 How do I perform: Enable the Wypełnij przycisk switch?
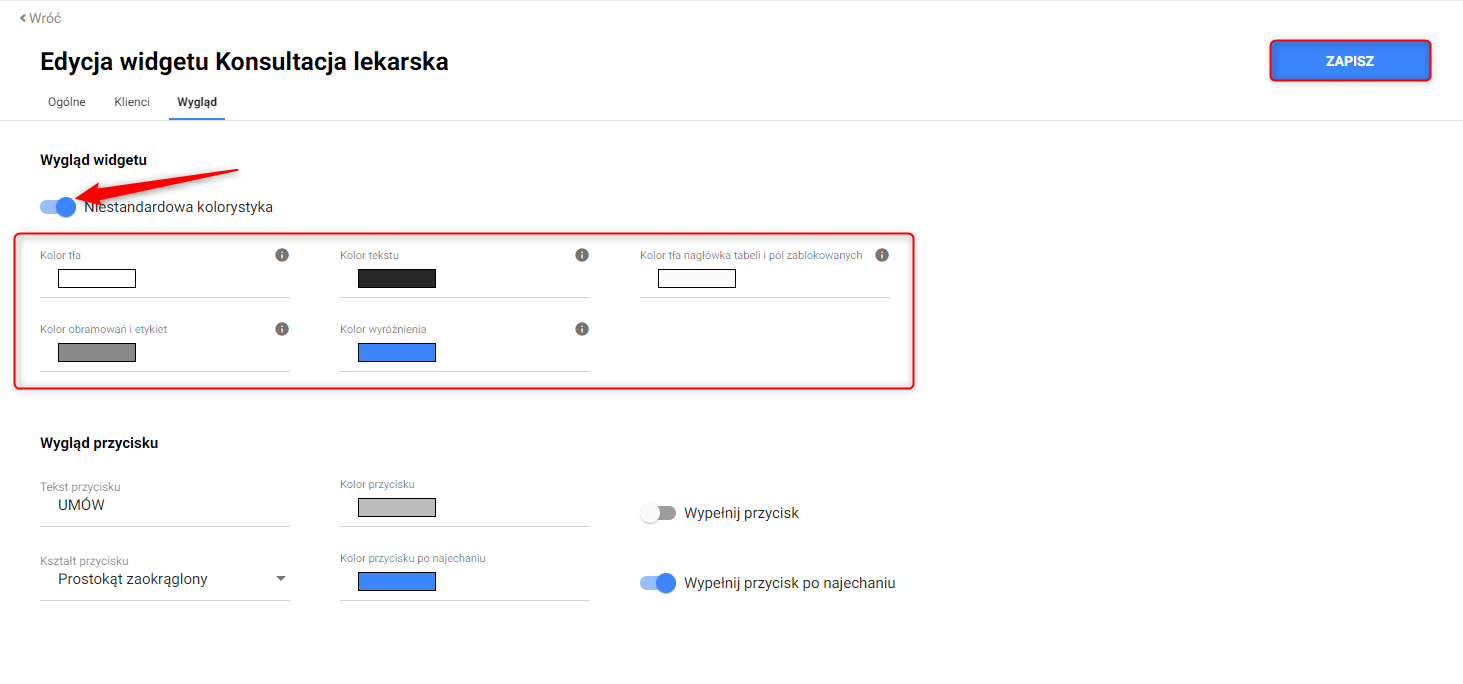coord(658,513)
